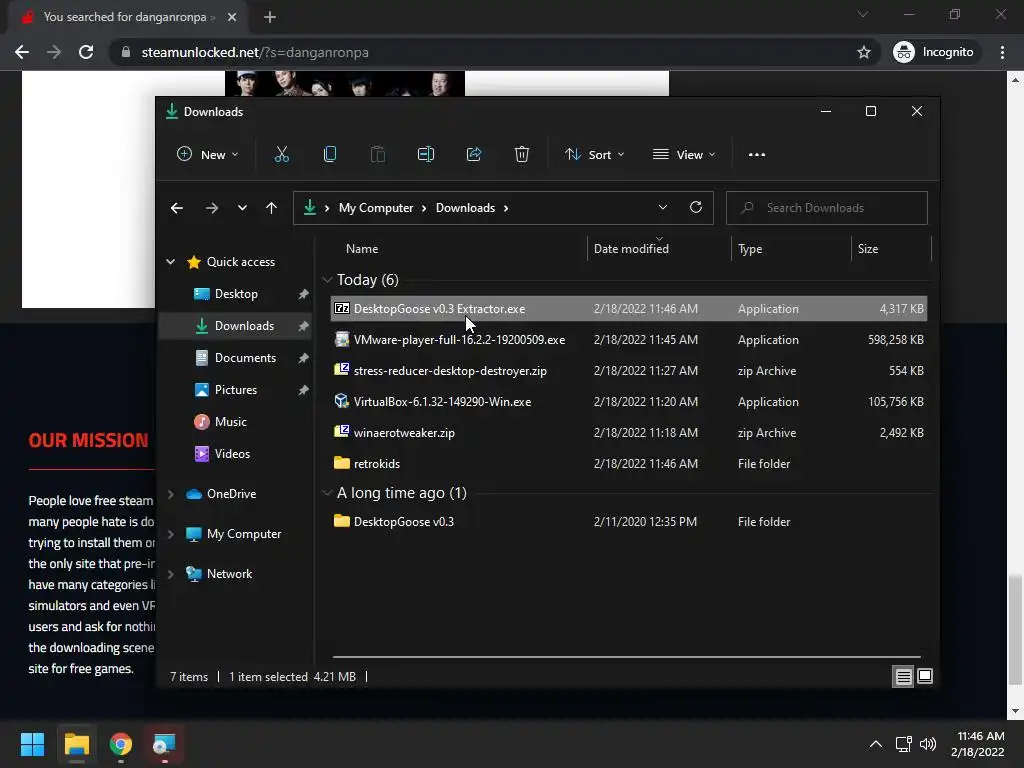
Task: Expand the Network tree node
Action: 170,574
